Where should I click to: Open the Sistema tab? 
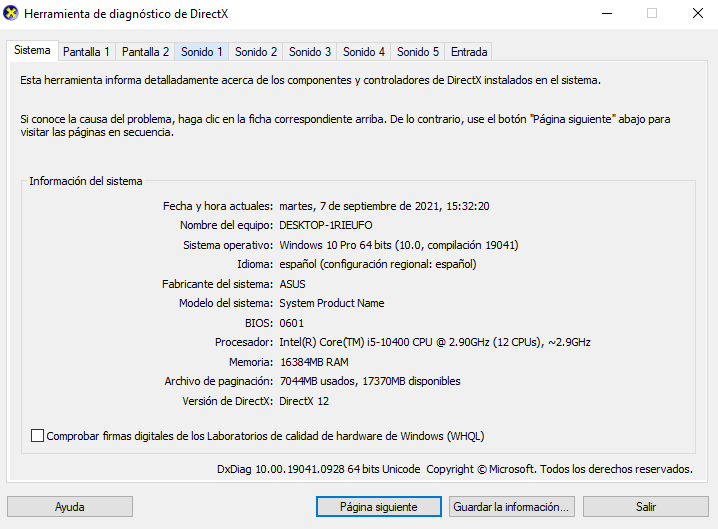(32, 50)
